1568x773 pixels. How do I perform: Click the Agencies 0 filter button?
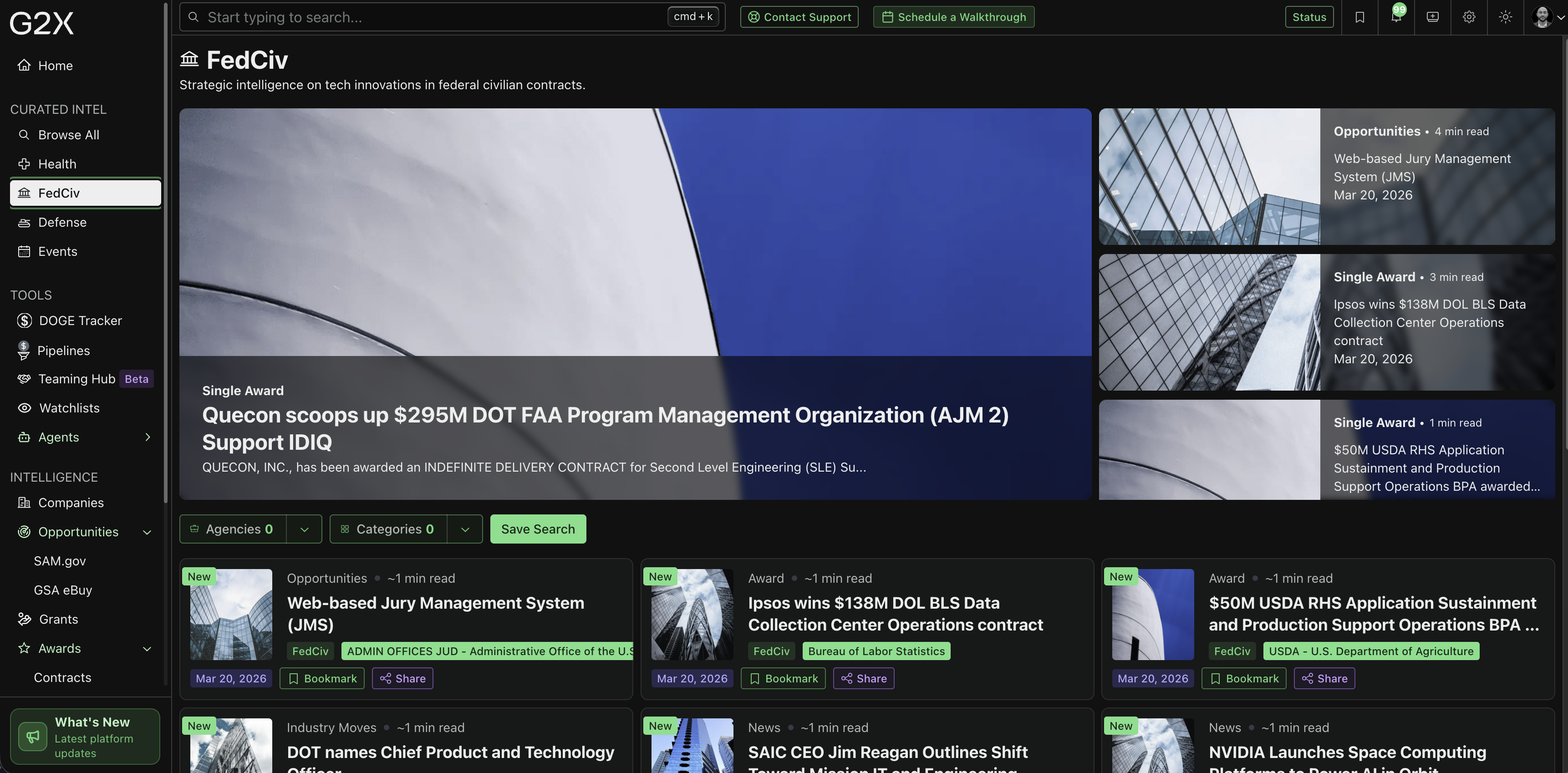(233, 529)
